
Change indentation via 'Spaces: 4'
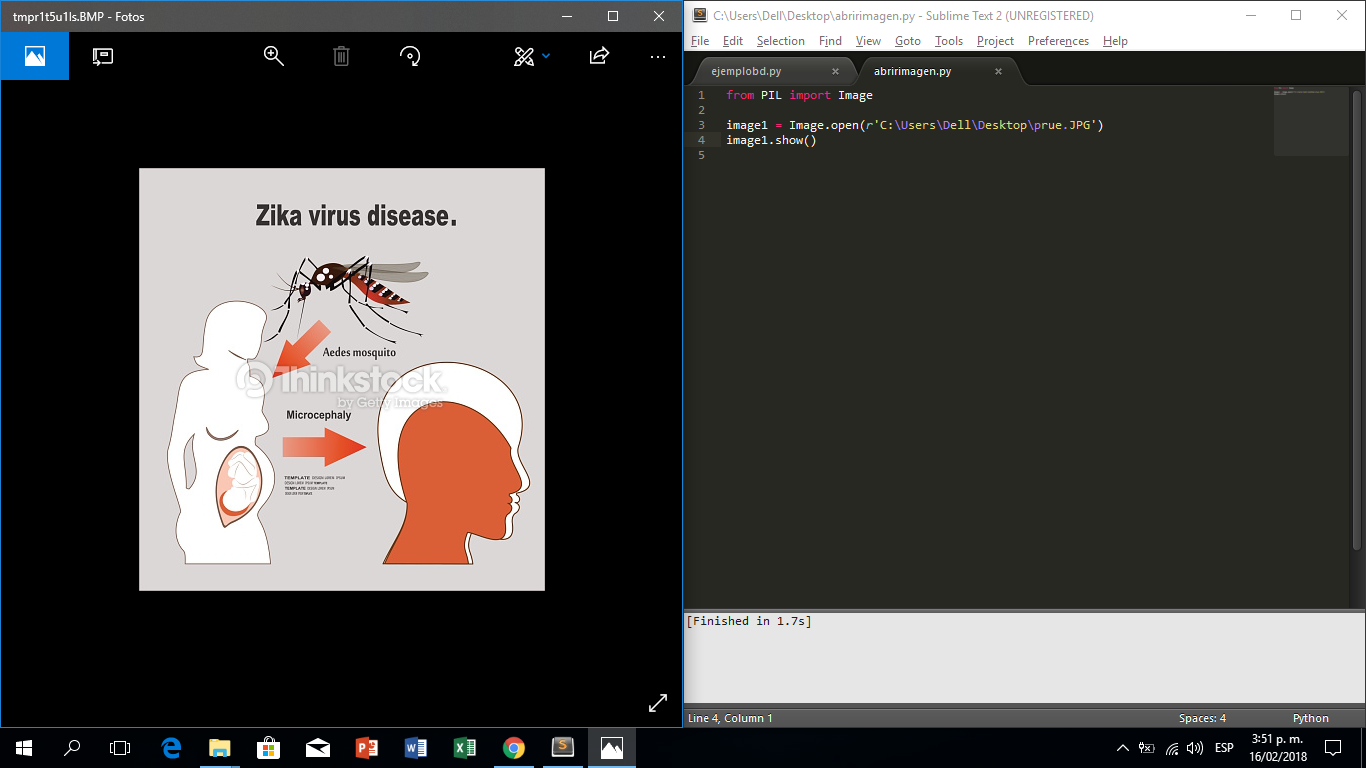pyautogui.click(x=1202, y=718)
